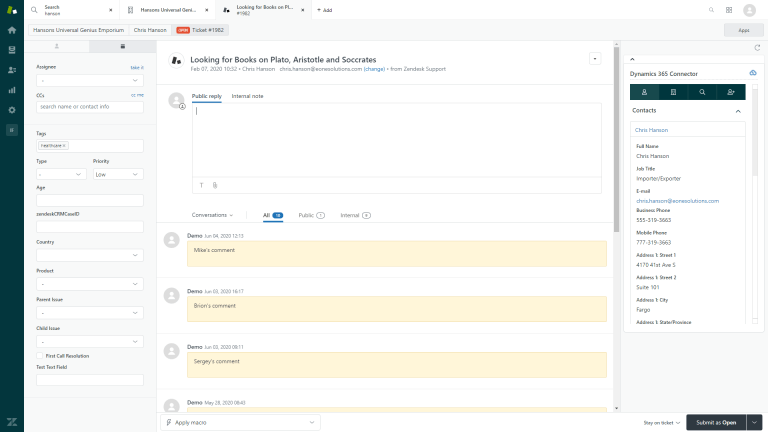Click cc me link
768x432 pixels.
(x=137, y=95)
